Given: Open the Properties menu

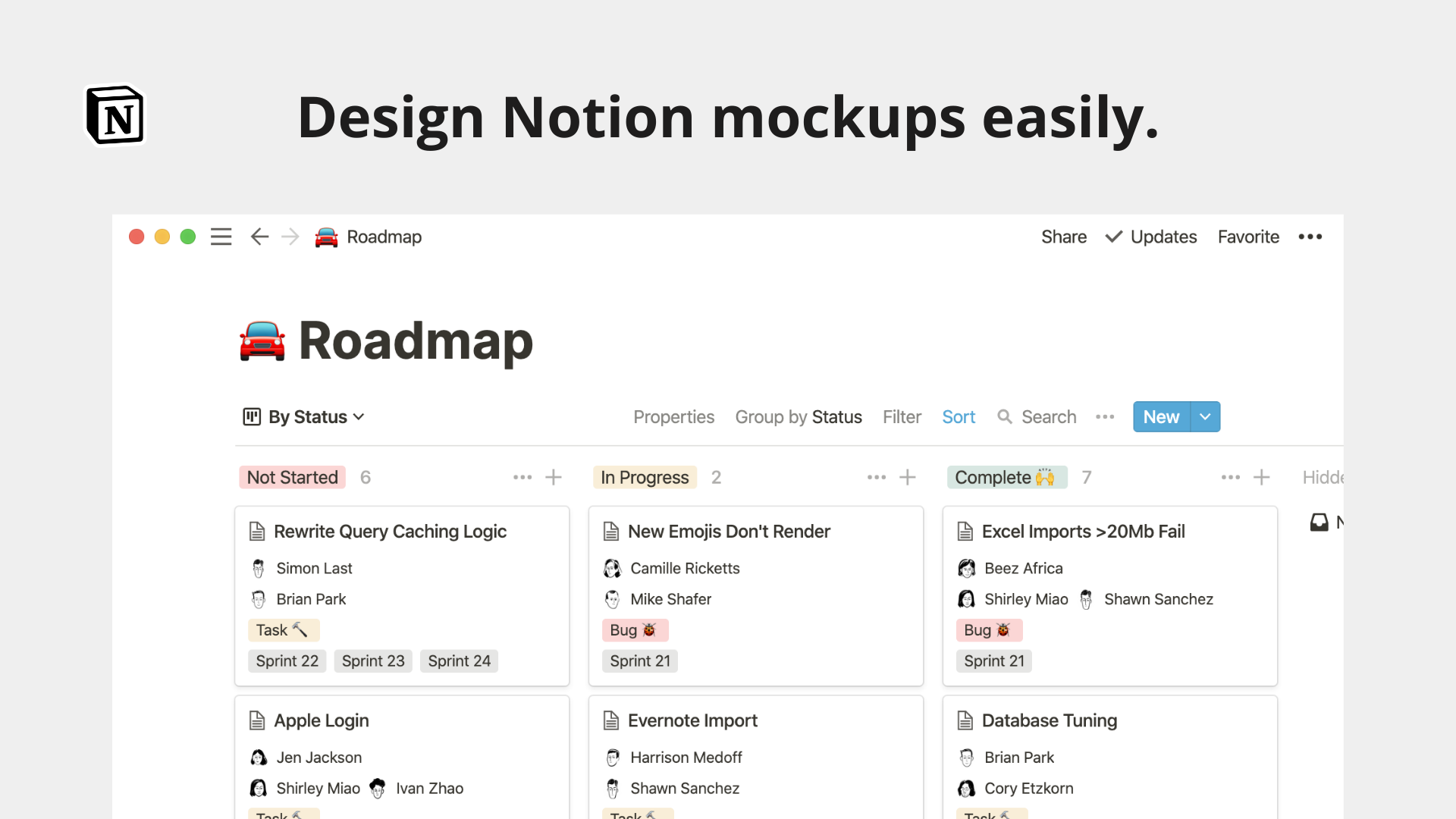Looking at the screenshot, I should click(673, 416).
